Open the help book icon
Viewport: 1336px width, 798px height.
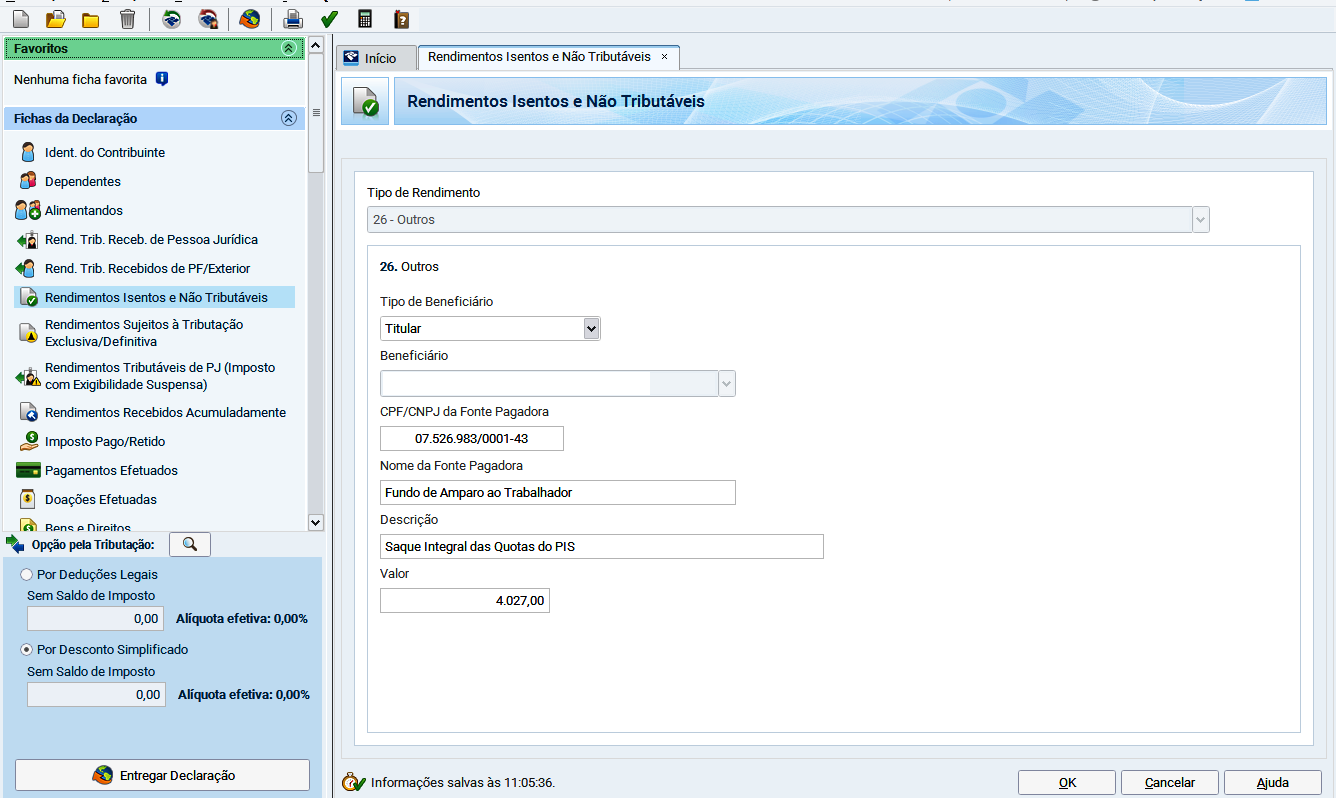tap(401, 19)
